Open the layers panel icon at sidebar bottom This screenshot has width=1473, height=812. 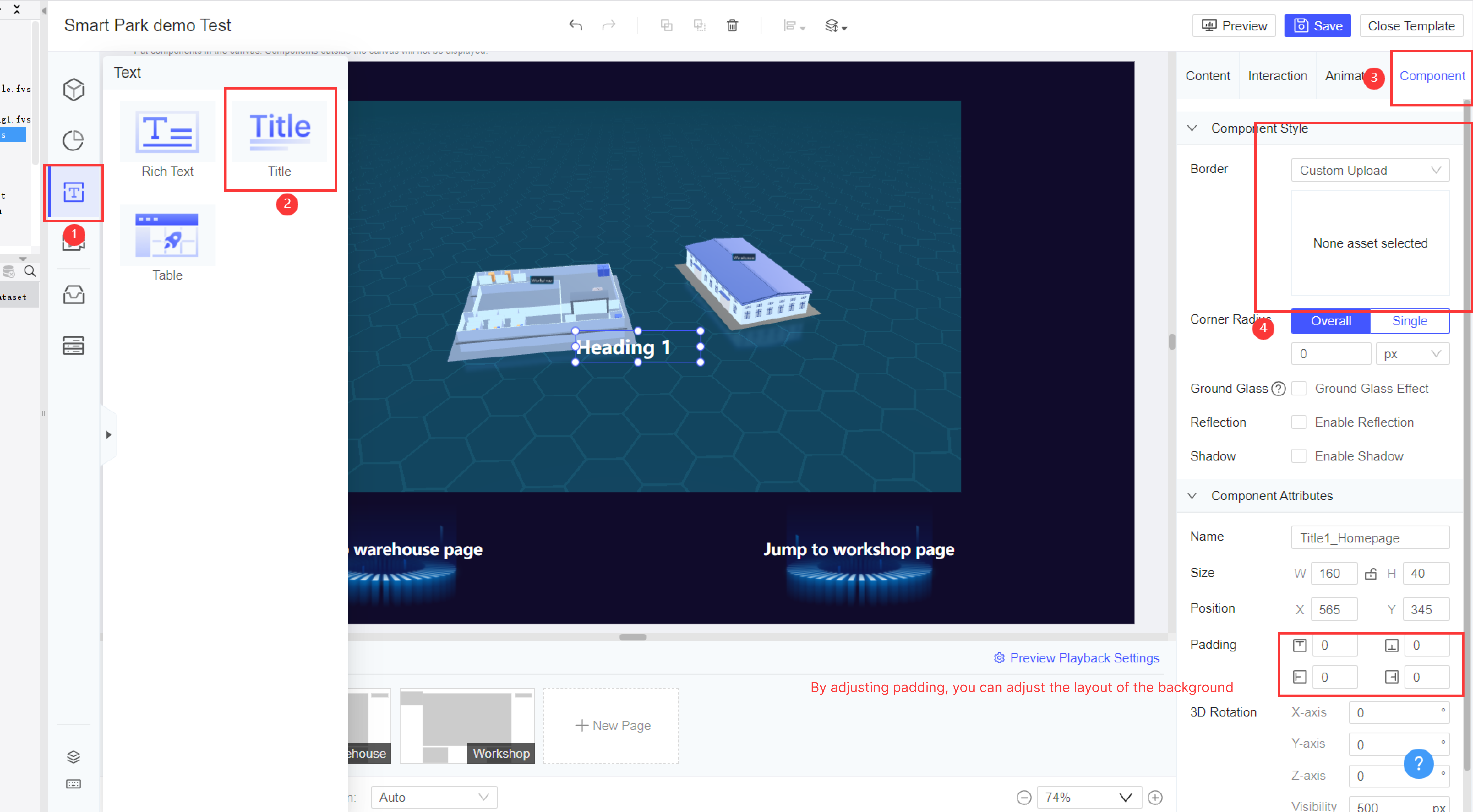tap(73, 756)
